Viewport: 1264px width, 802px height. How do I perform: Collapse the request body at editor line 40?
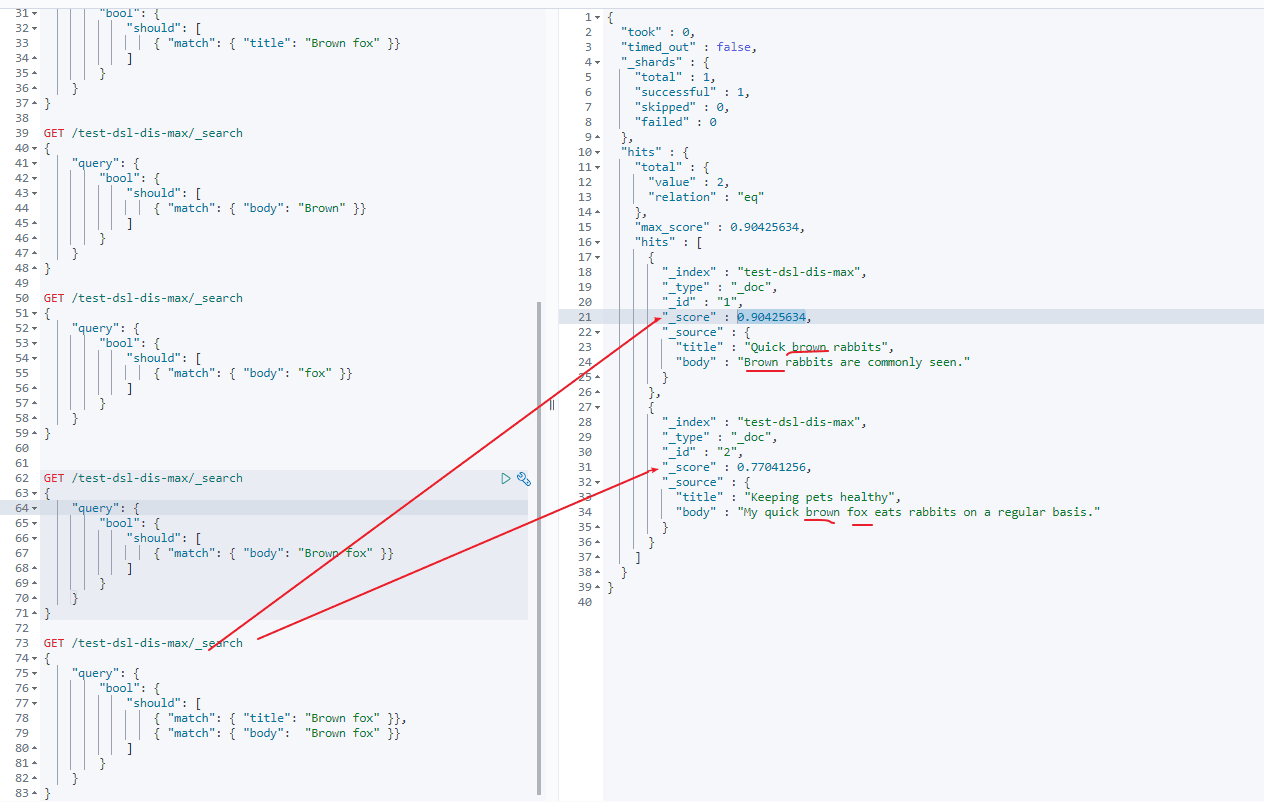click(x=36, y=148)
